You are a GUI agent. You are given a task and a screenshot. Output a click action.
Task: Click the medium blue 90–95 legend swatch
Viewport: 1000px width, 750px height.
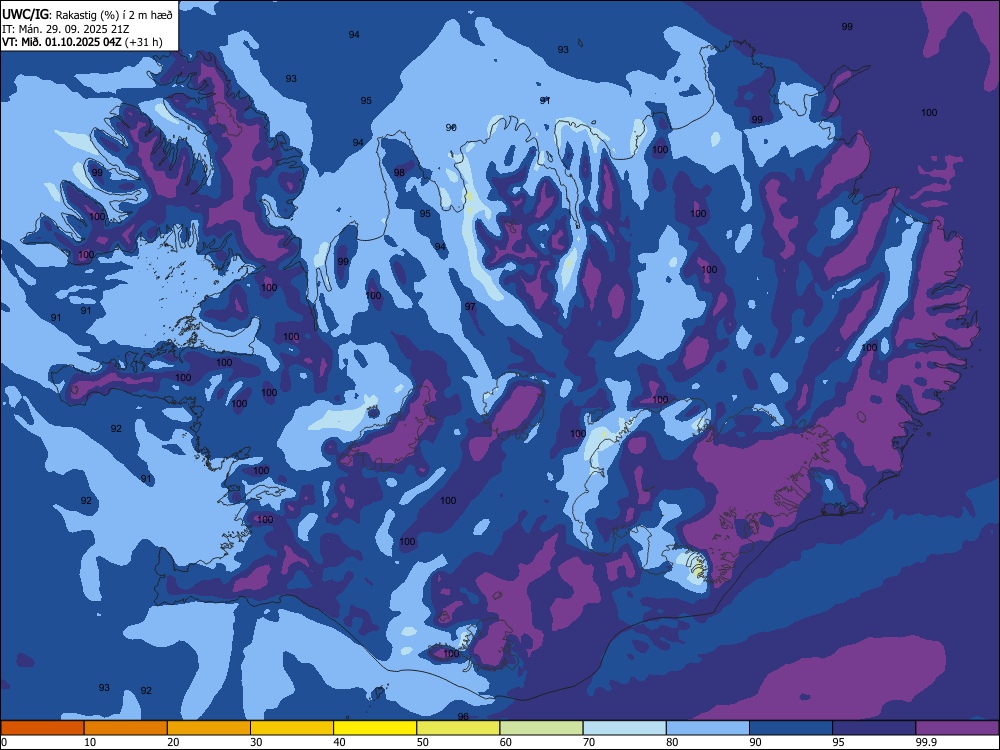791,728
